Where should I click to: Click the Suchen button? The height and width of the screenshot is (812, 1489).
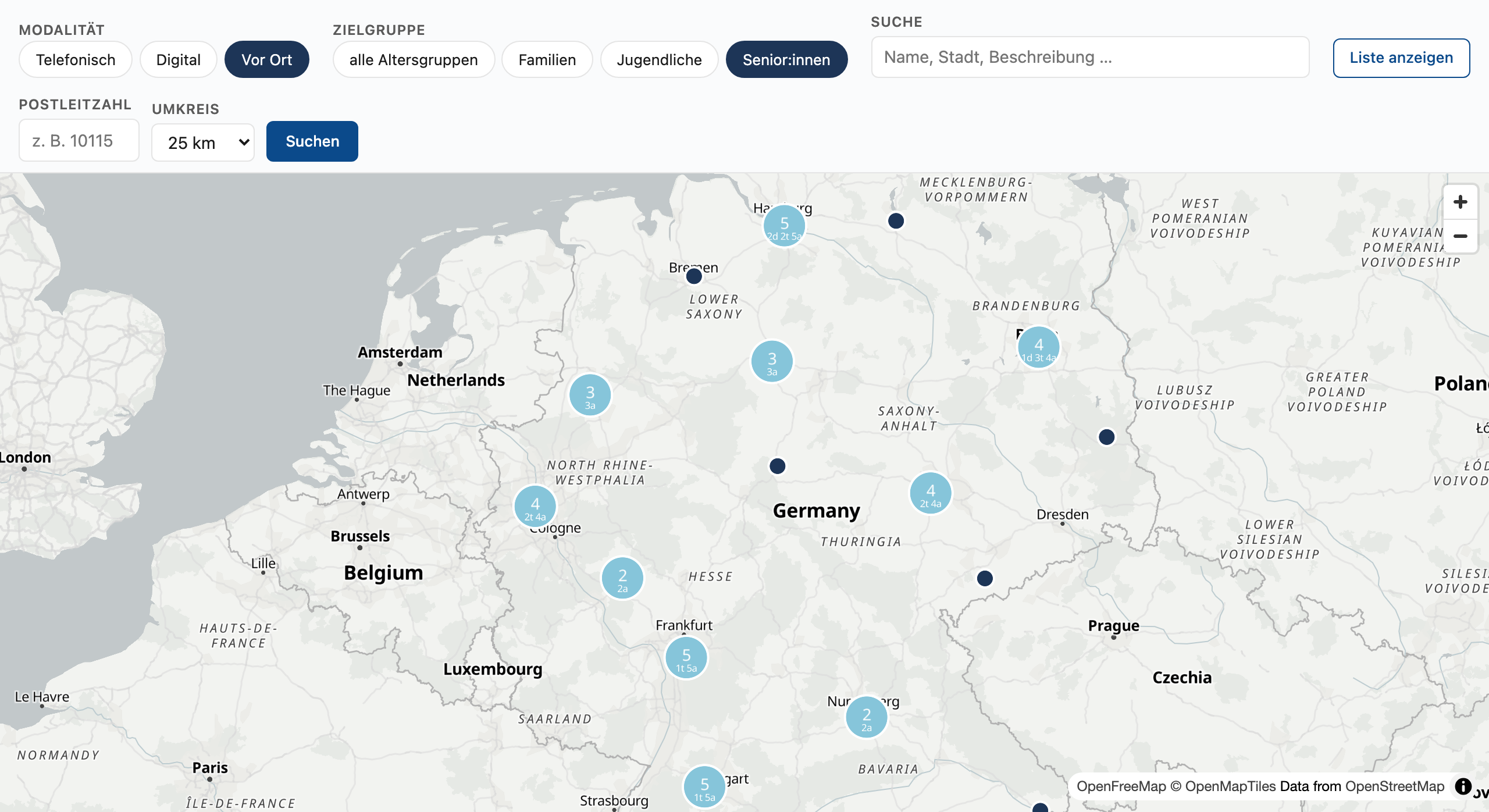tap(312, 141)
